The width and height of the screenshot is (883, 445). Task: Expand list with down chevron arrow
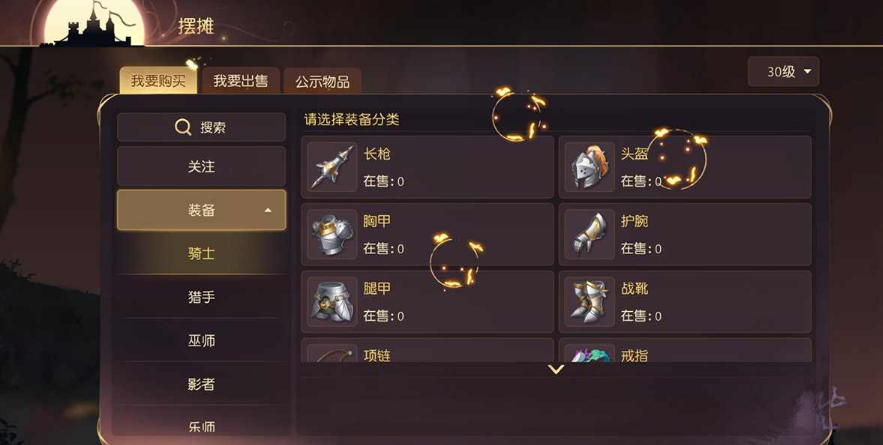556,370
